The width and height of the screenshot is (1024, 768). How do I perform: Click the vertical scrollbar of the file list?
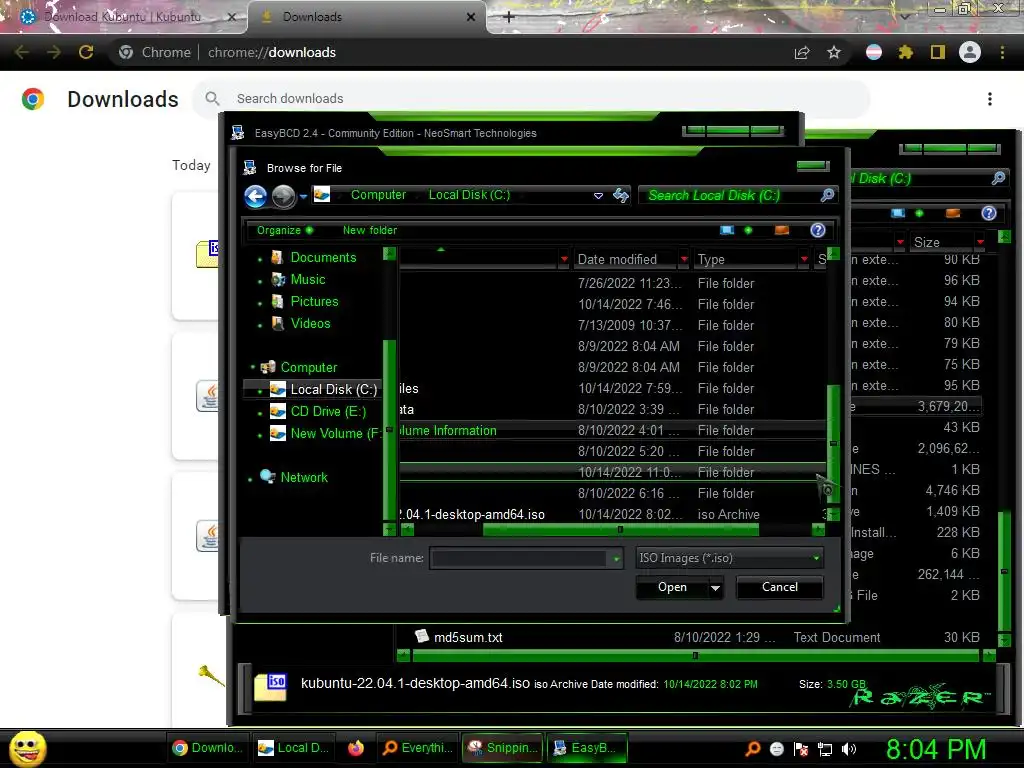pyautogui.click(x=833, y=444)
